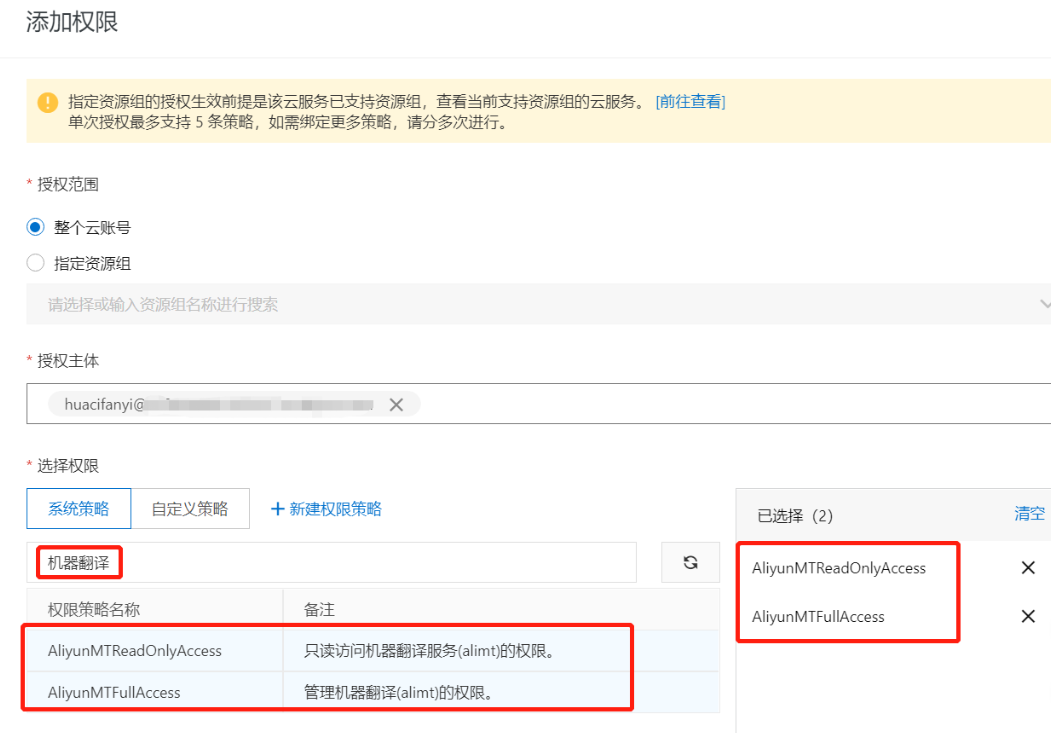Viewport: 1051px width, 733px height.
Task: Expand the resource group dropdown arrow
Action: tap(1044, 304)
